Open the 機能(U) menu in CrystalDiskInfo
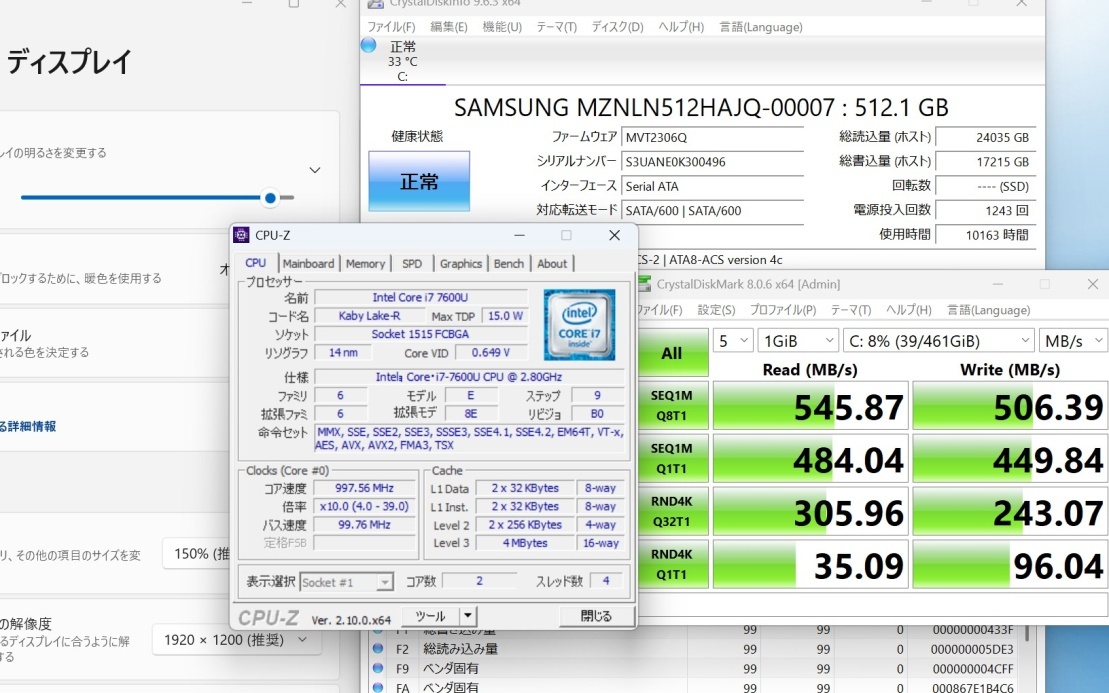 tap(502, 27)
